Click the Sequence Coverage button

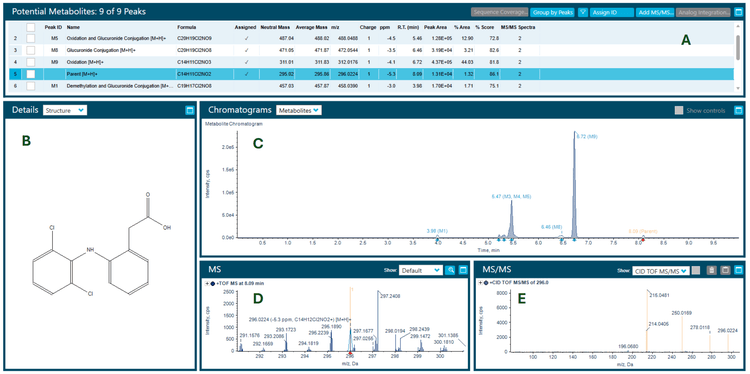(x=499, y=12)
